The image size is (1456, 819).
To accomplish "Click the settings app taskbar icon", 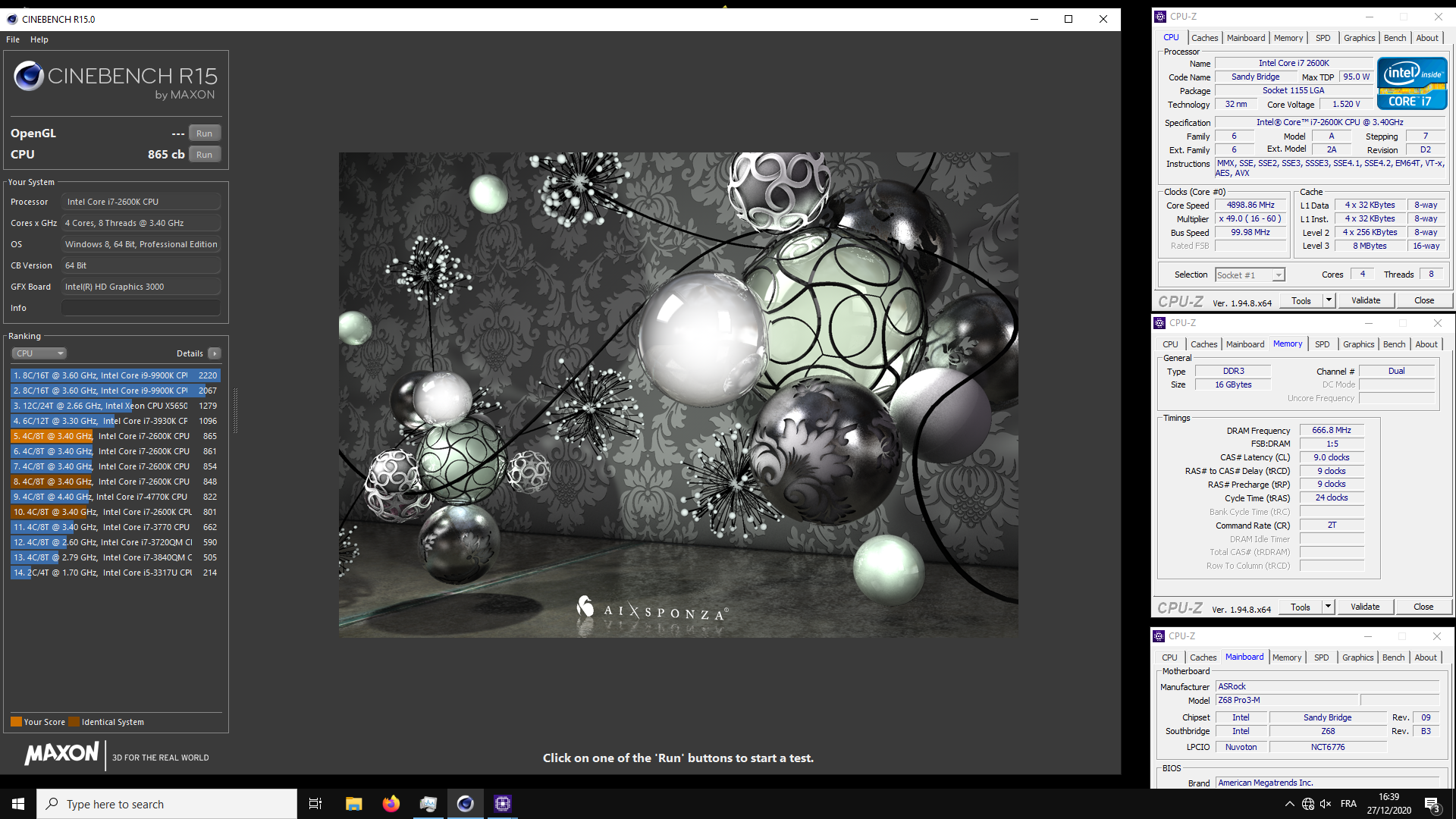I will pyautogui.click(x=428, y=804).
